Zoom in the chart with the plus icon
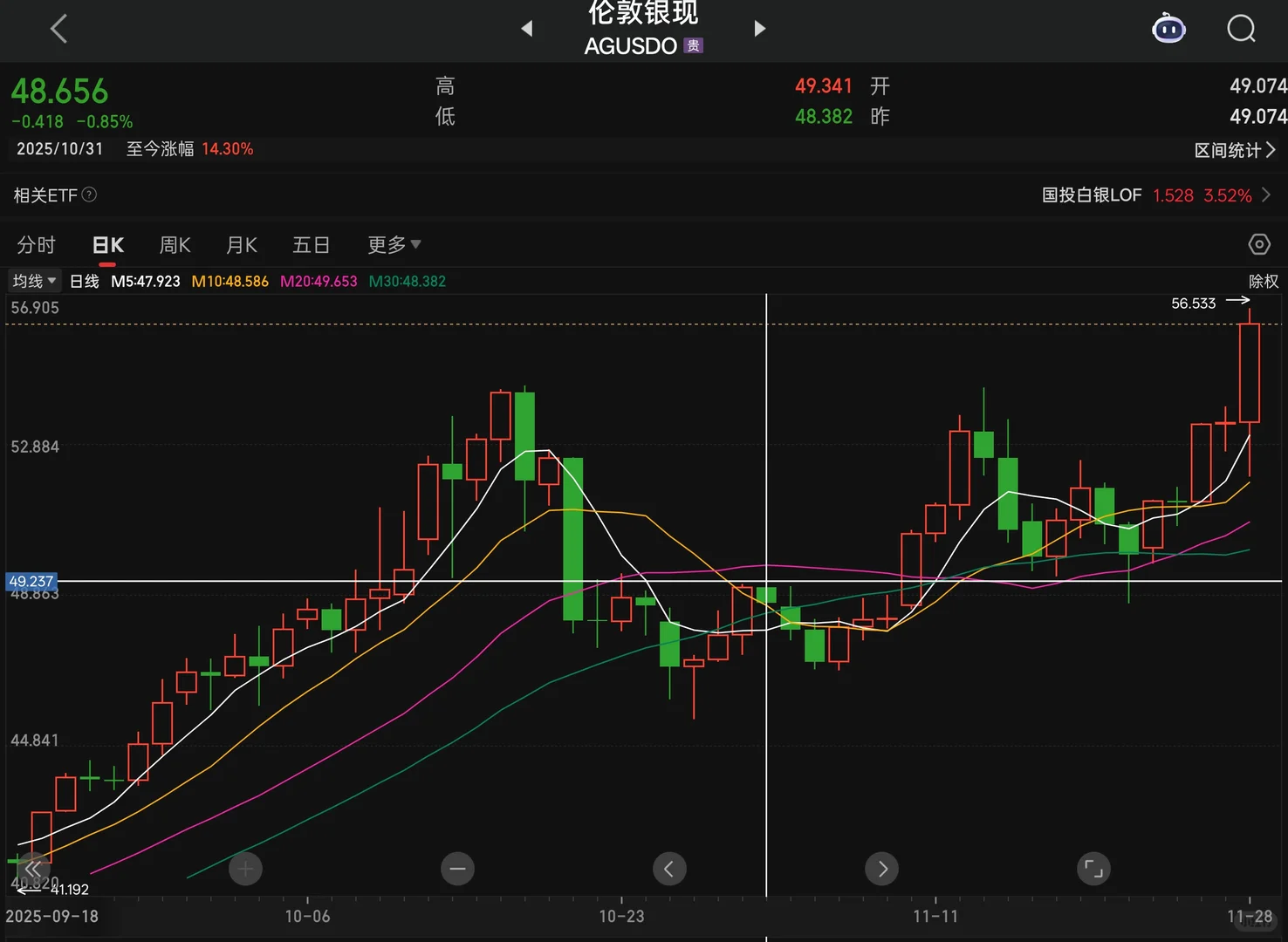 (x=245, y=869)
